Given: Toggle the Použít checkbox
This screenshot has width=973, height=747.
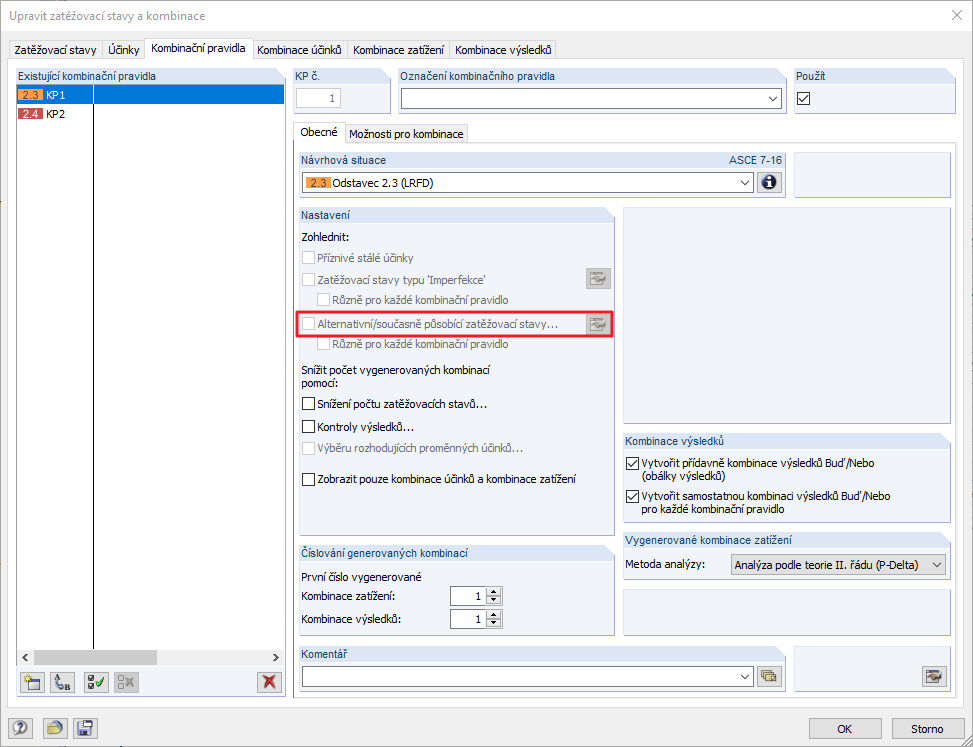Looking at the screenshot, I should coord(804,99).
